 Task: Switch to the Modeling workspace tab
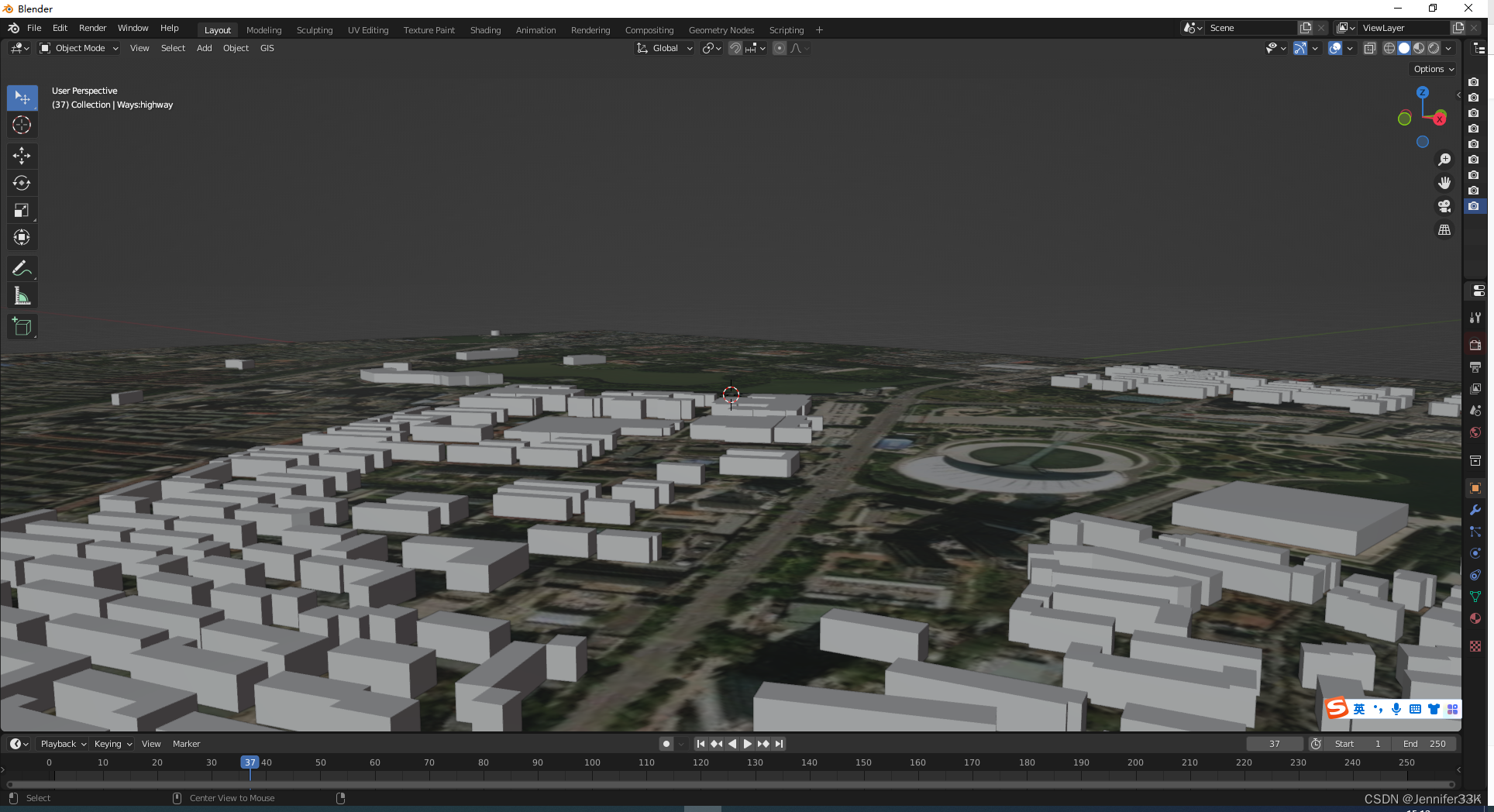(263, 30)
